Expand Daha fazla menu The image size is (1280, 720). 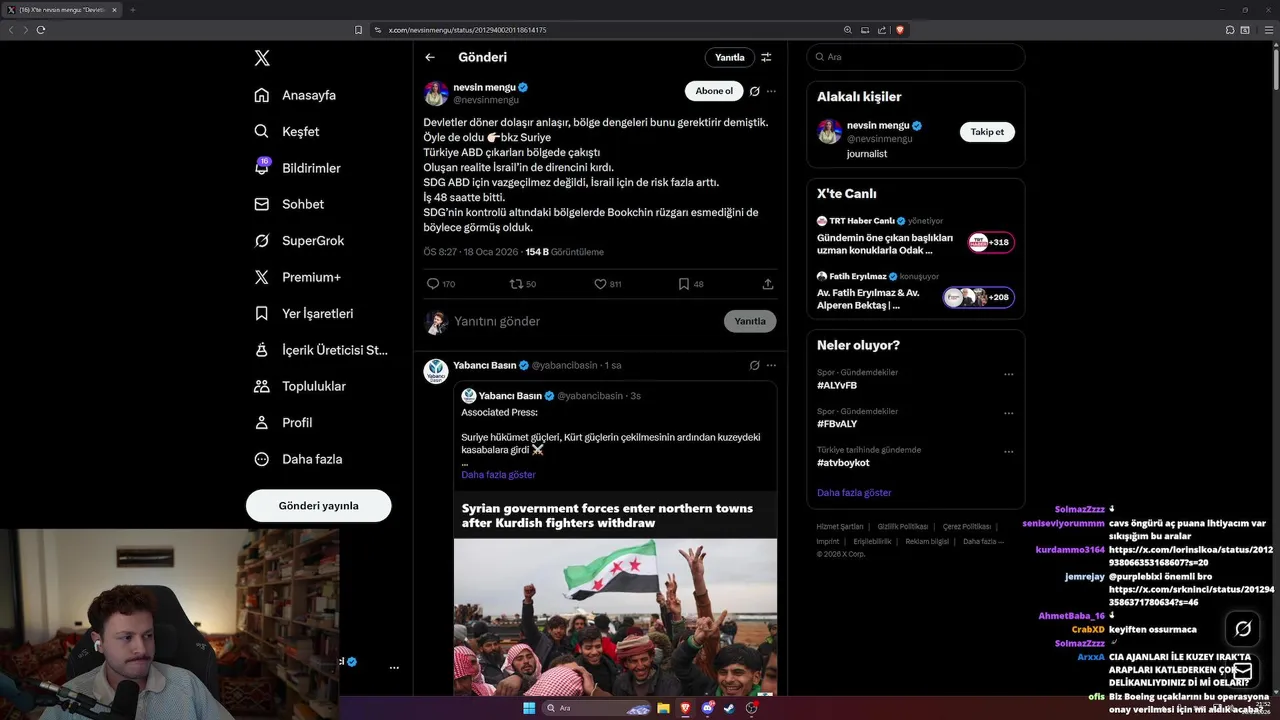point(298,459)
